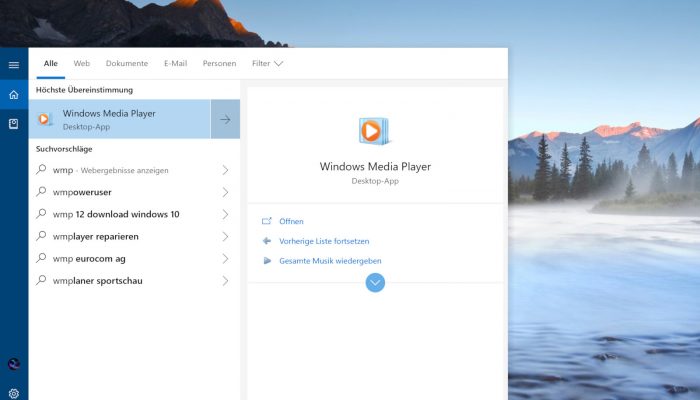Click the magnifier icon next to wmpoweruser
Viewport: 700px width, 400px height.
tap(41, 192)
